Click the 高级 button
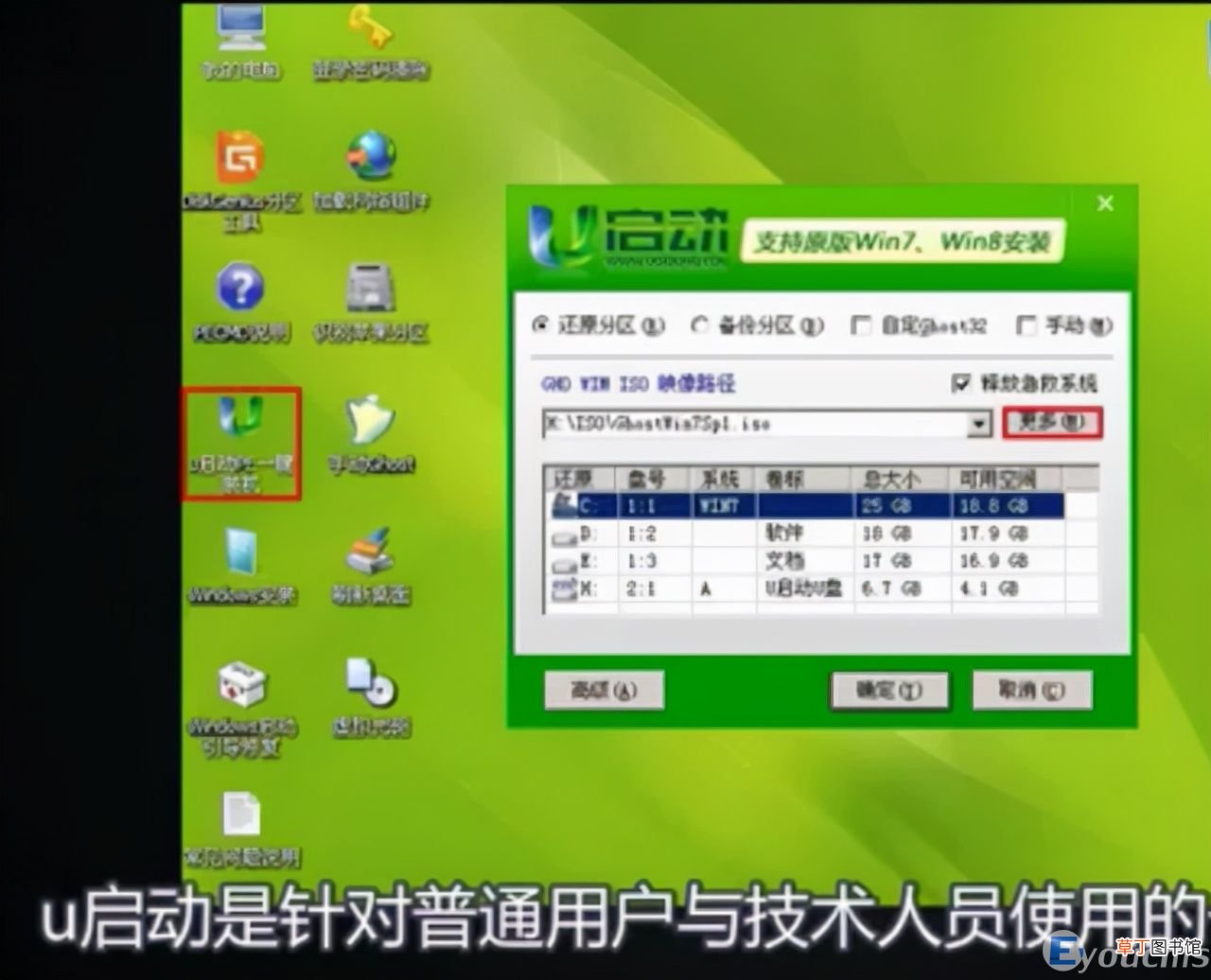Screen dimensions: 1211x980 [x=604, y=691]
